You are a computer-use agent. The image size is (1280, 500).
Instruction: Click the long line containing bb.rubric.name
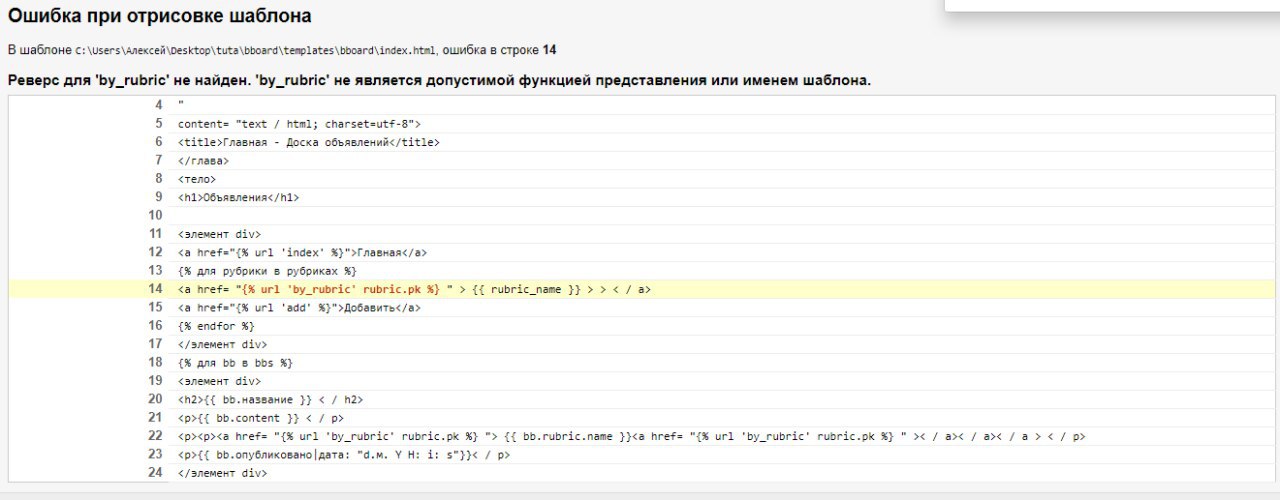632,436
